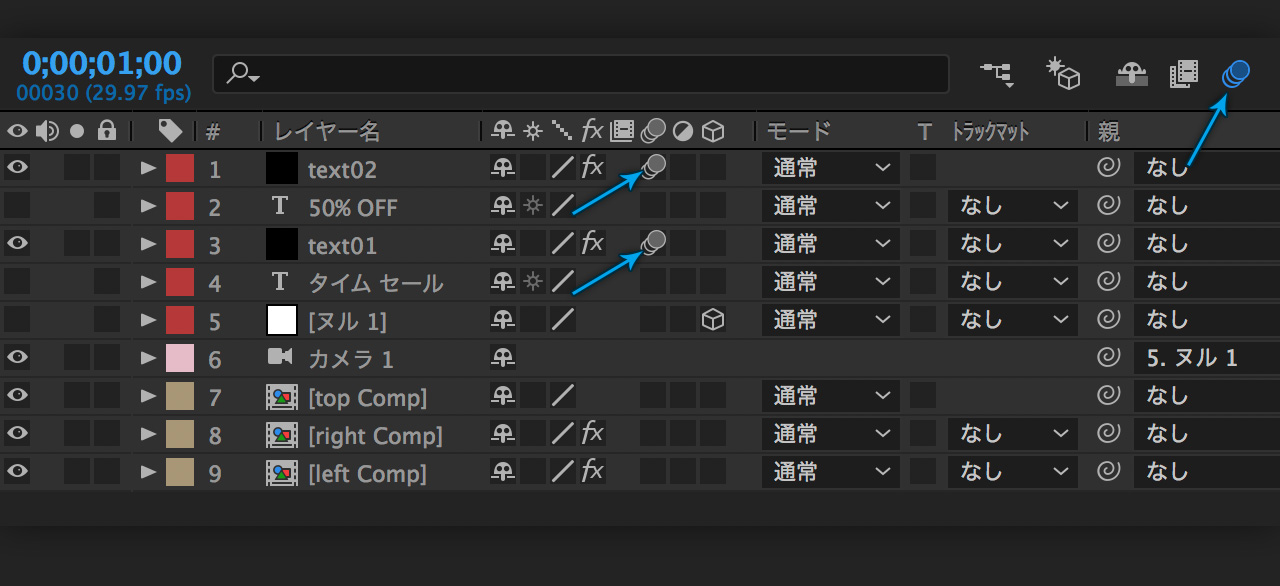This screenshot has width=1280, height=586.
Task: Click the モード column header
Action: point(798,131)
